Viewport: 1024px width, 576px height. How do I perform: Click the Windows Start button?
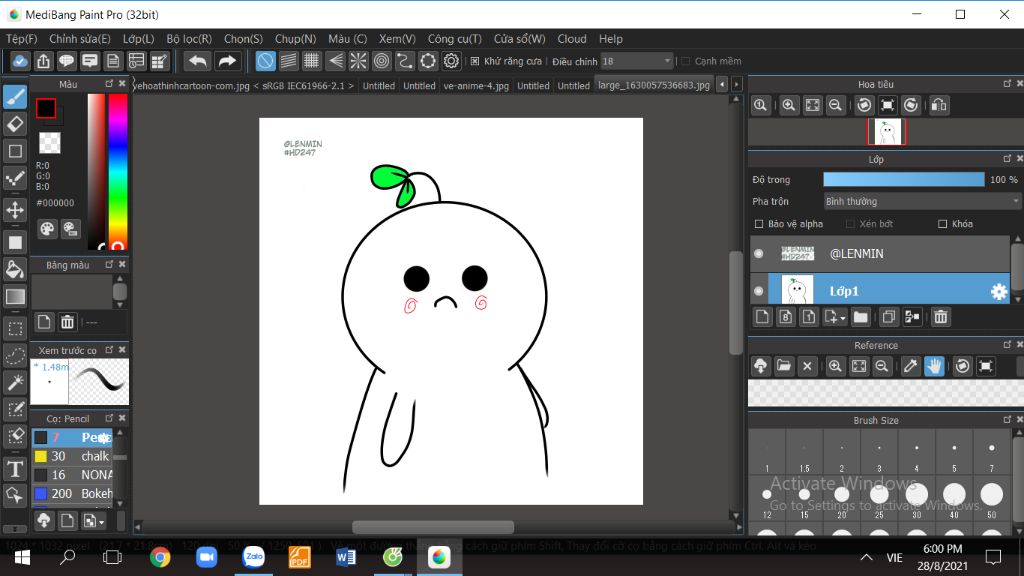[x=22, y=557]
